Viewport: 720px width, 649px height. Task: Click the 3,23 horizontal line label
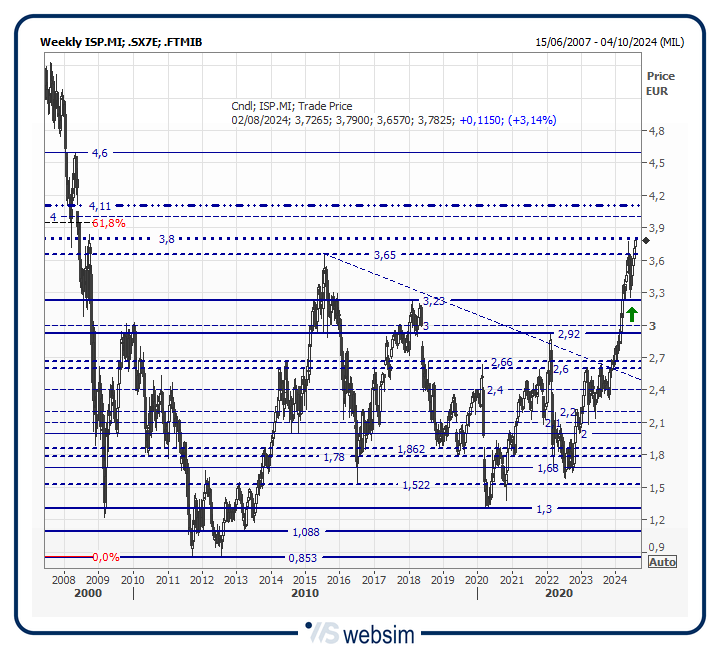433,300
